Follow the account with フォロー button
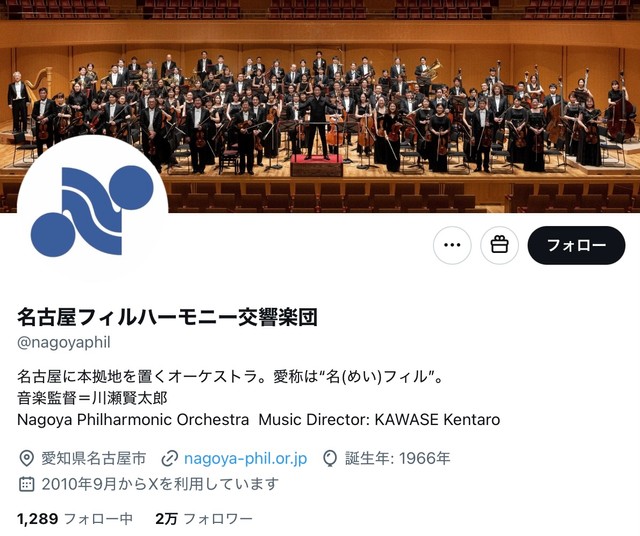Viewport: 640px width, 536px height. pyautogui.click(x=576, y=245)
